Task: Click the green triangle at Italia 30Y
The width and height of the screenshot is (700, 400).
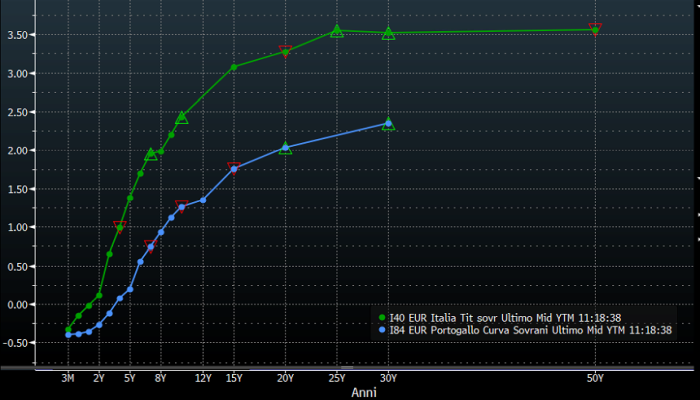Action: (388, 33)
